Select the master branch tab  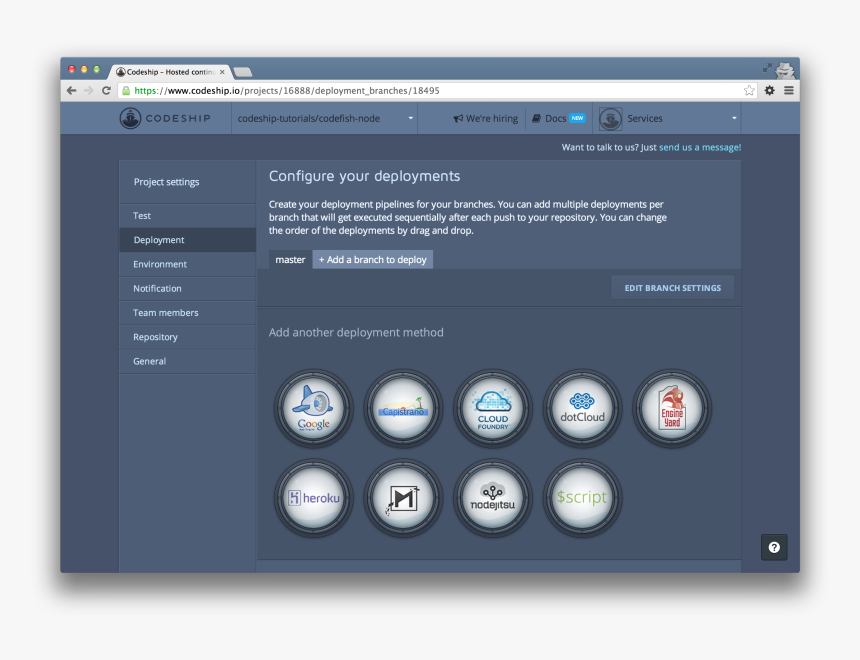point(290,260)
